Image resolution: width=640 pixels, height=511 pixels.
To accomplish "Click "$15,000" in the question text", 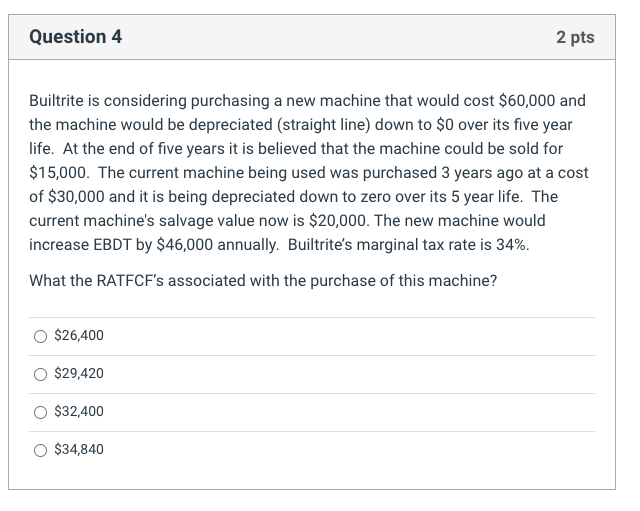I will (x=60, y=172).
